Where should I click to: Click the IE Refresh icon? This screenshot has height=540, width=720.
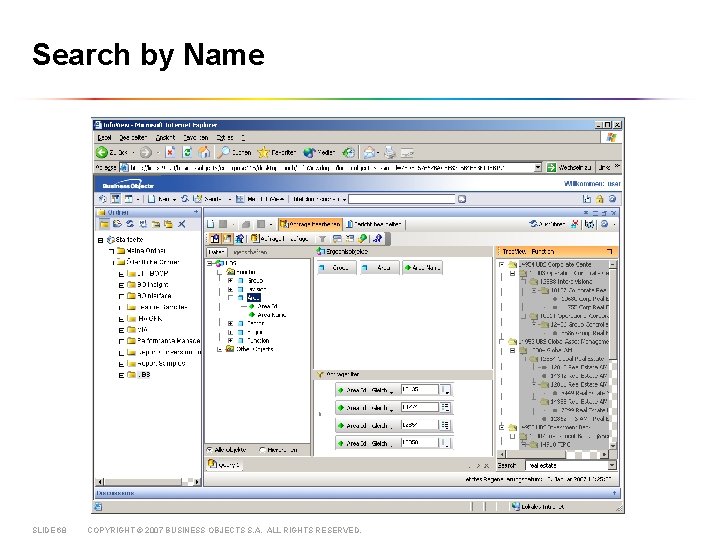click(x=187, y=152)
